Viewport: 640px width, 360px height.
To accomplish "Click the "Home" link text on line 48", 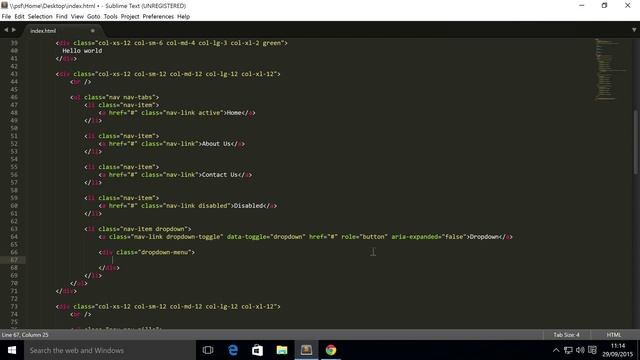I will pyautogui.click(x=234, y=113).
